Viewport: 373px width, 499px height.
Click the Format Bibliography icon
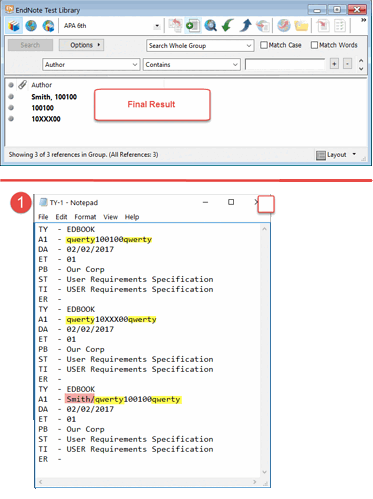[x=340, y=26]
